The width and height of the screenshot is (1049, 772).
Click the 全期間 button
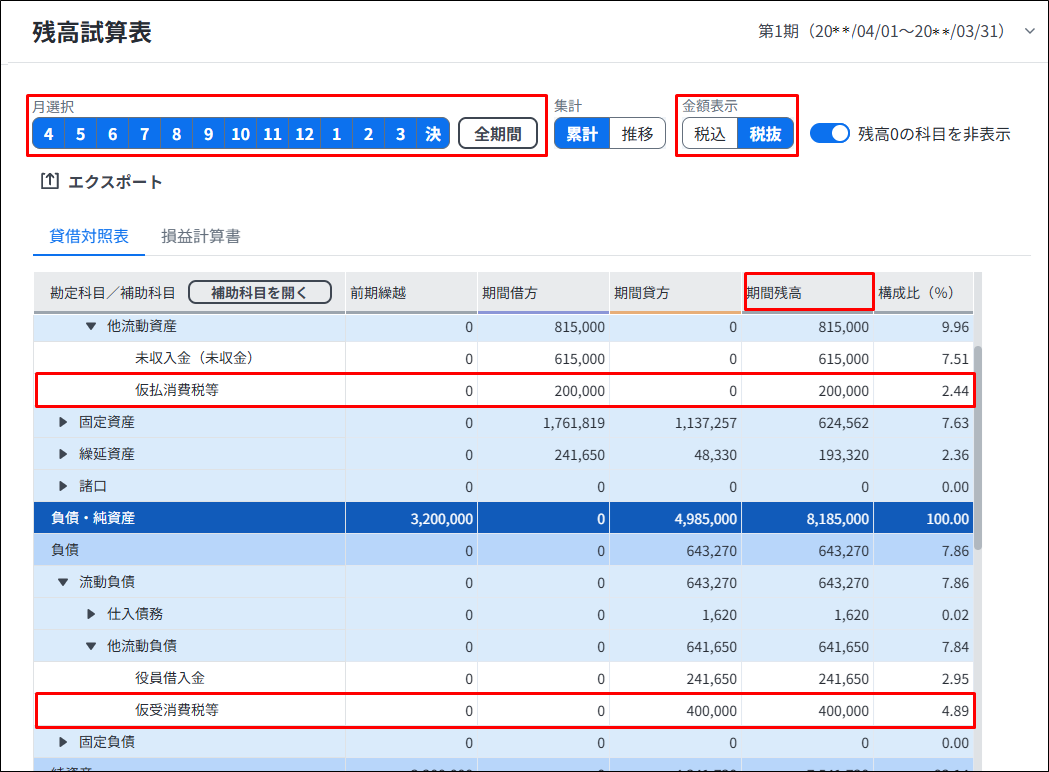(x=498, y=134)
